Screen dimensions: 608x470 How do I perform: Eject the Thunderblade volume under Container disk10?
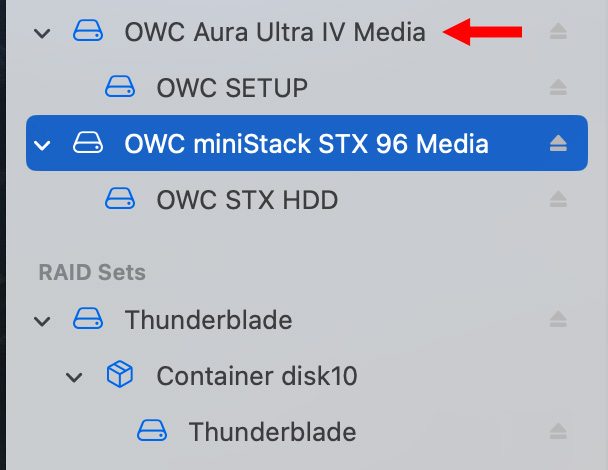click(558, 432)
